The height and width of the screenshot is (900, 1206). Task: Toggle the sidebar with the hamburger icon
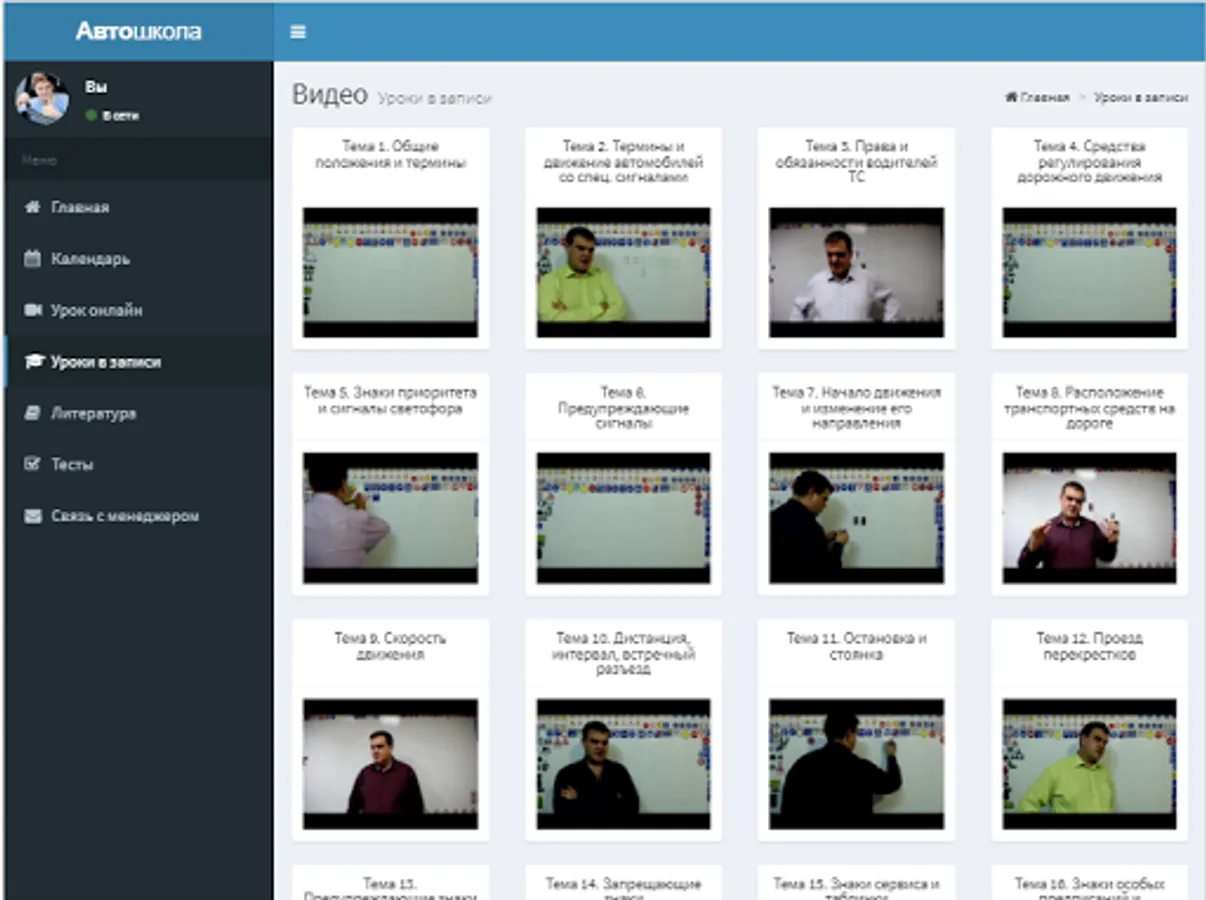(x=298, y=32)
